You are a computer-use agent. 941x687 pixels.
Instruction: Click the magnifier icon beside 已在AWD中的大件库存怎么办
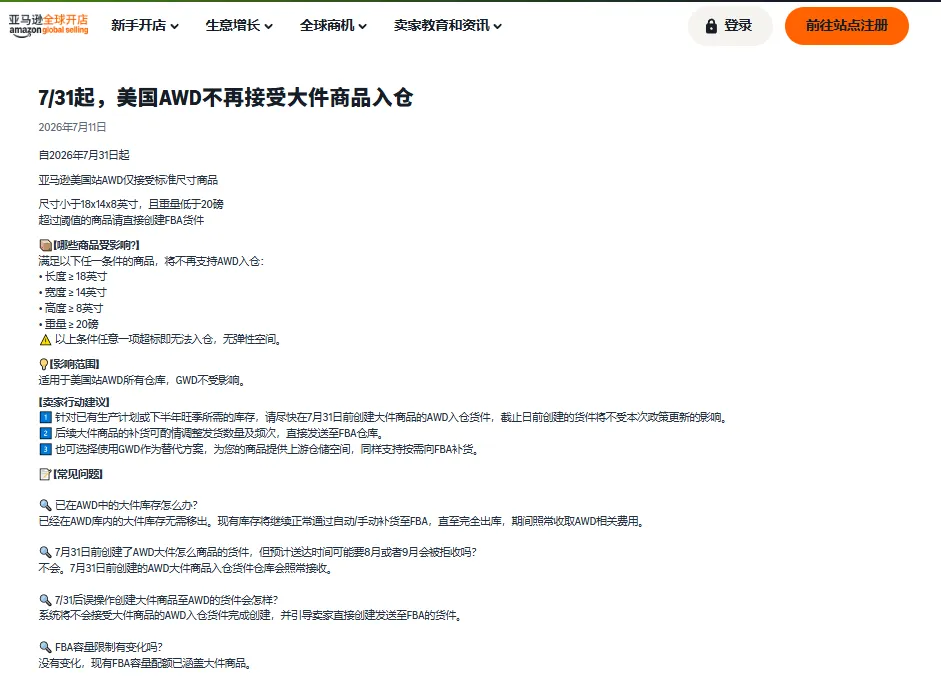(x=45, y=505)
